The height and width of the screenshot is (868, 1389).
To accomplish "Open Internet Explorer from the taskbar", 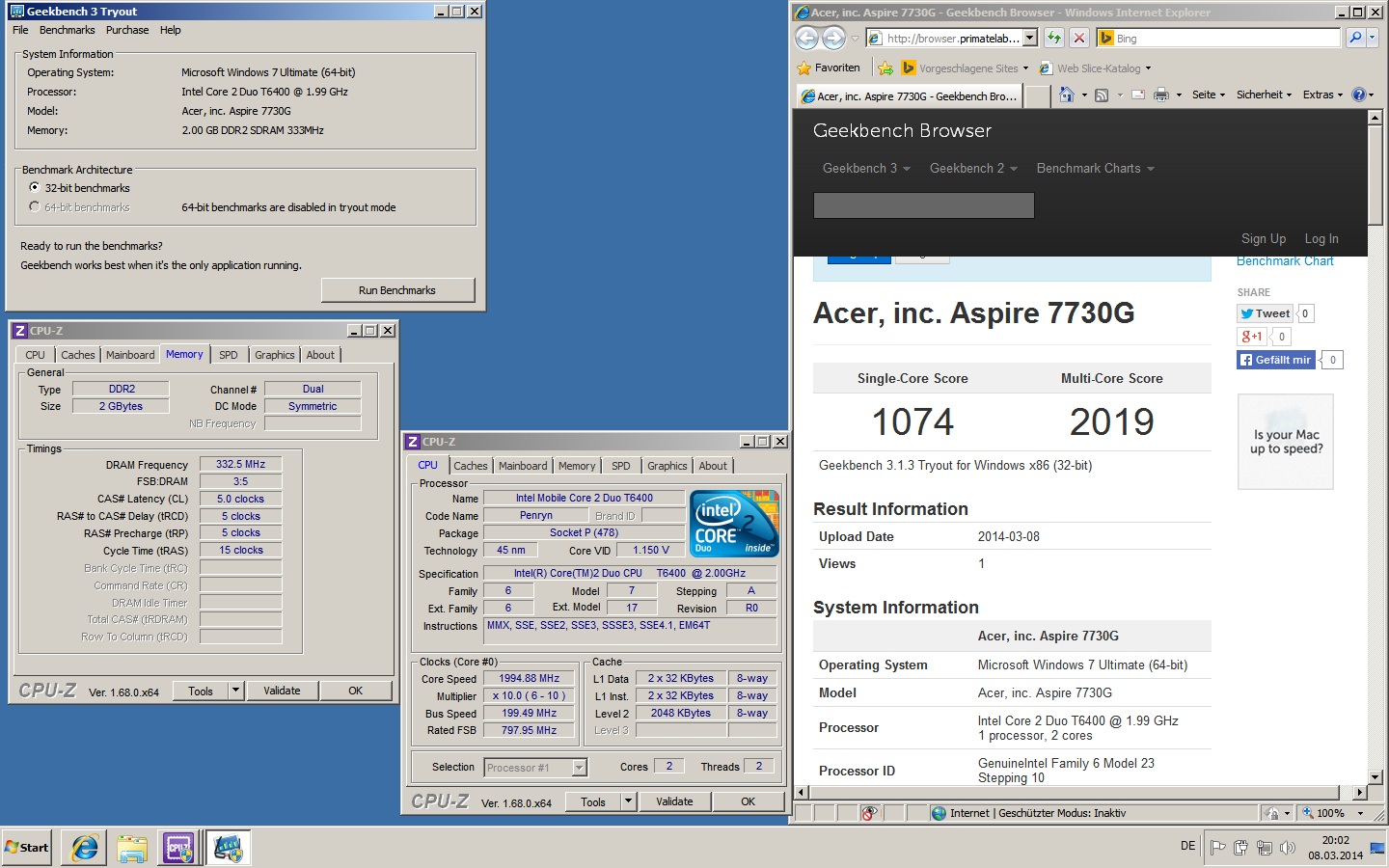I will [84, 848].
